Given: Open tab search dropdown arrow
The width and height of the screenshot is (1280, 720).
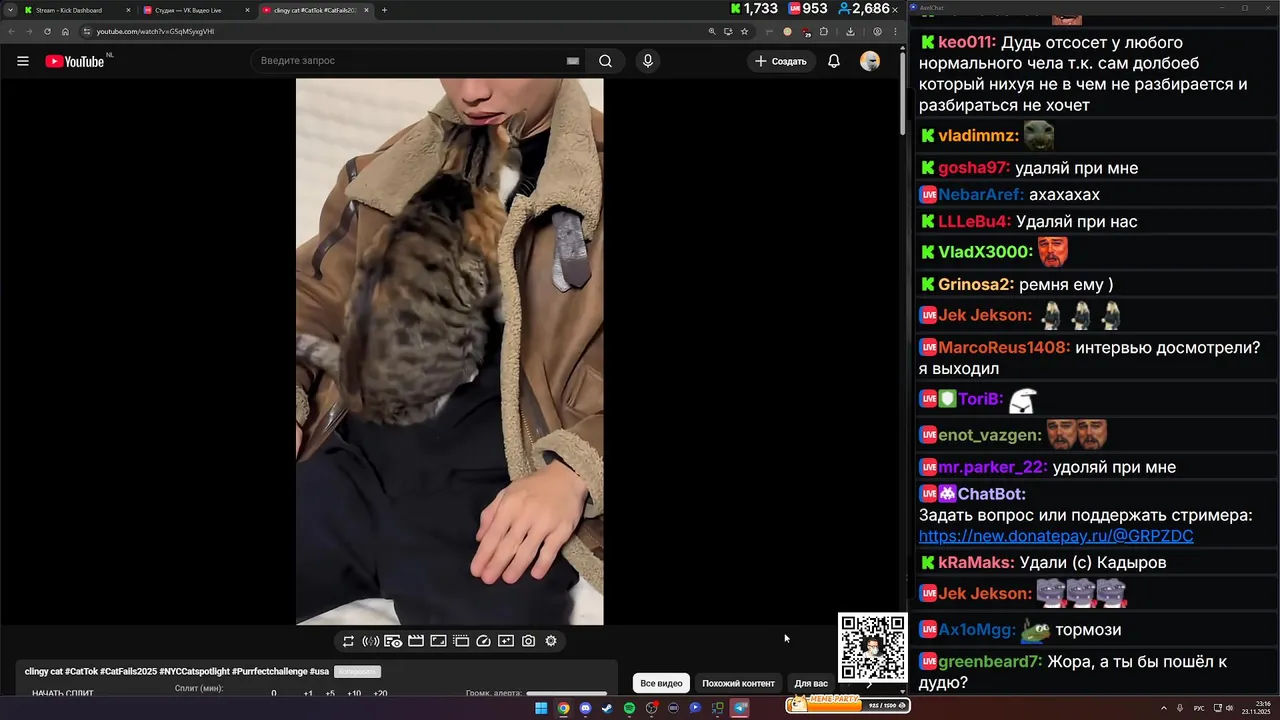Looking at the screenshot, I should click(x=10, y=10).
